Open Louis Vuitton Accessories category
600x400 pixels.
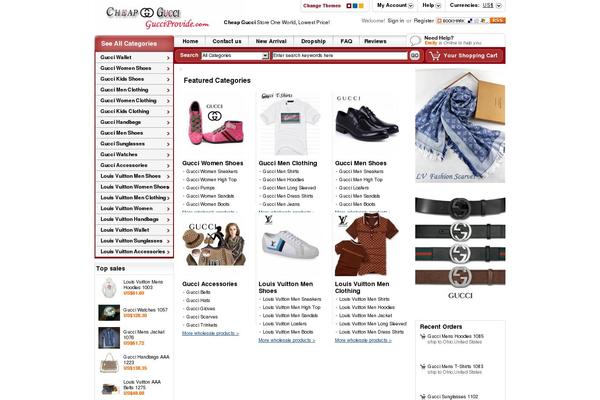click(134, 252)
